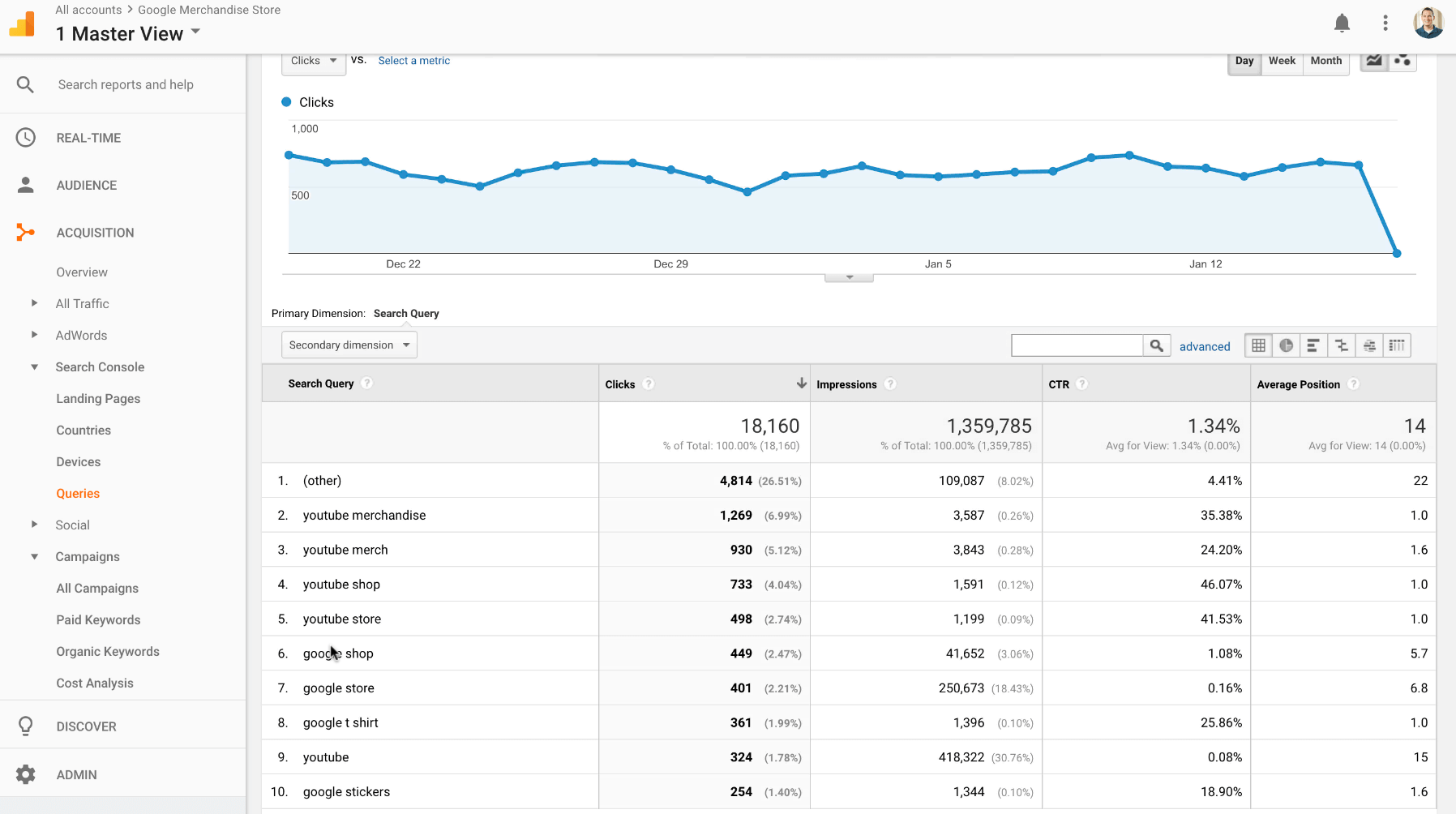Expand the All Traffic section
Image resolution: width=1456 pixels, height=814 pixels.
coord(34,303)
